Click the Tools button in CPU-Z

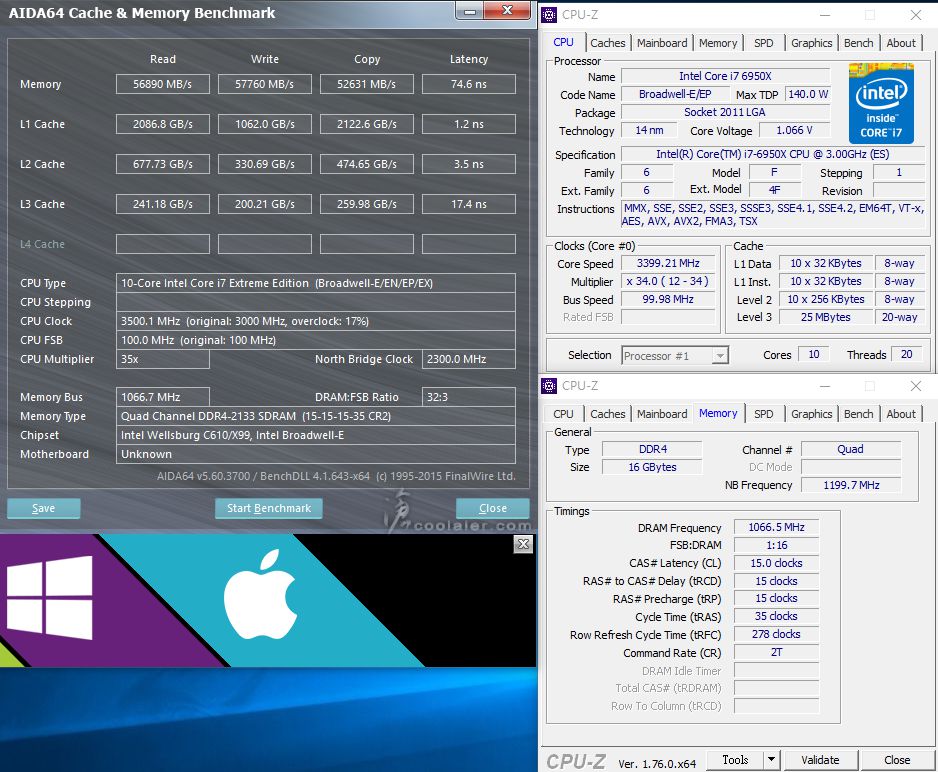tap(735, 759)
